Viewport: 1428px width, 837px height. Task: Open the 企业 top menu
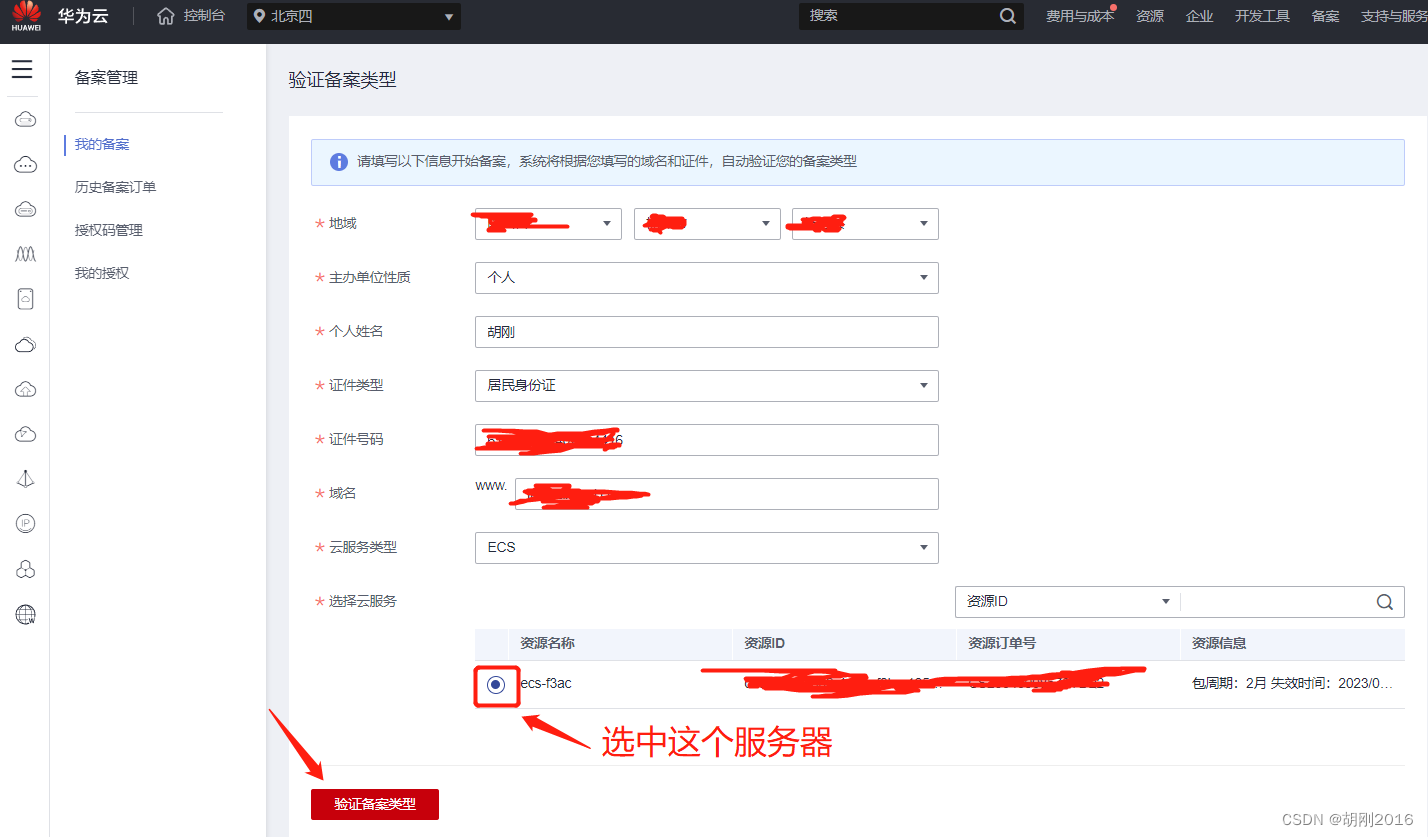tap(1199, 16)
